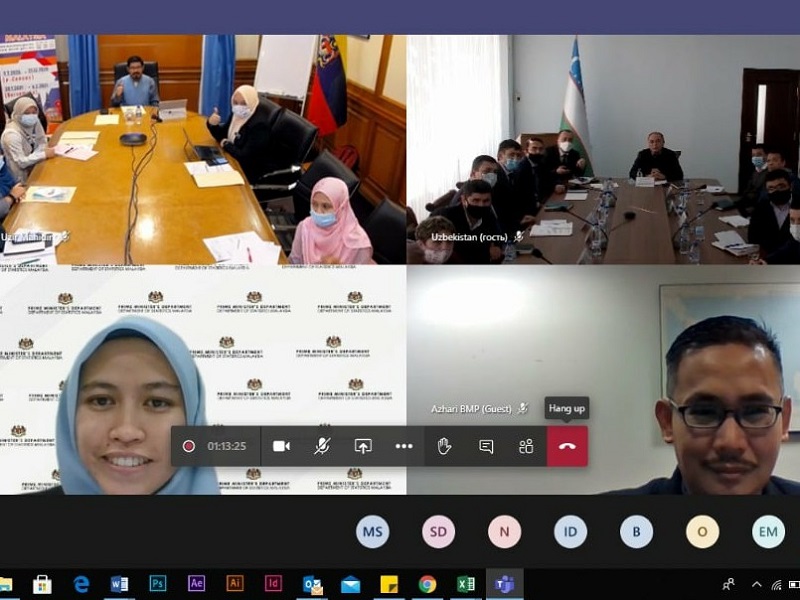Open the More actions ellipsis menu
The image size is (800, 600).
[x=404, y=446]
